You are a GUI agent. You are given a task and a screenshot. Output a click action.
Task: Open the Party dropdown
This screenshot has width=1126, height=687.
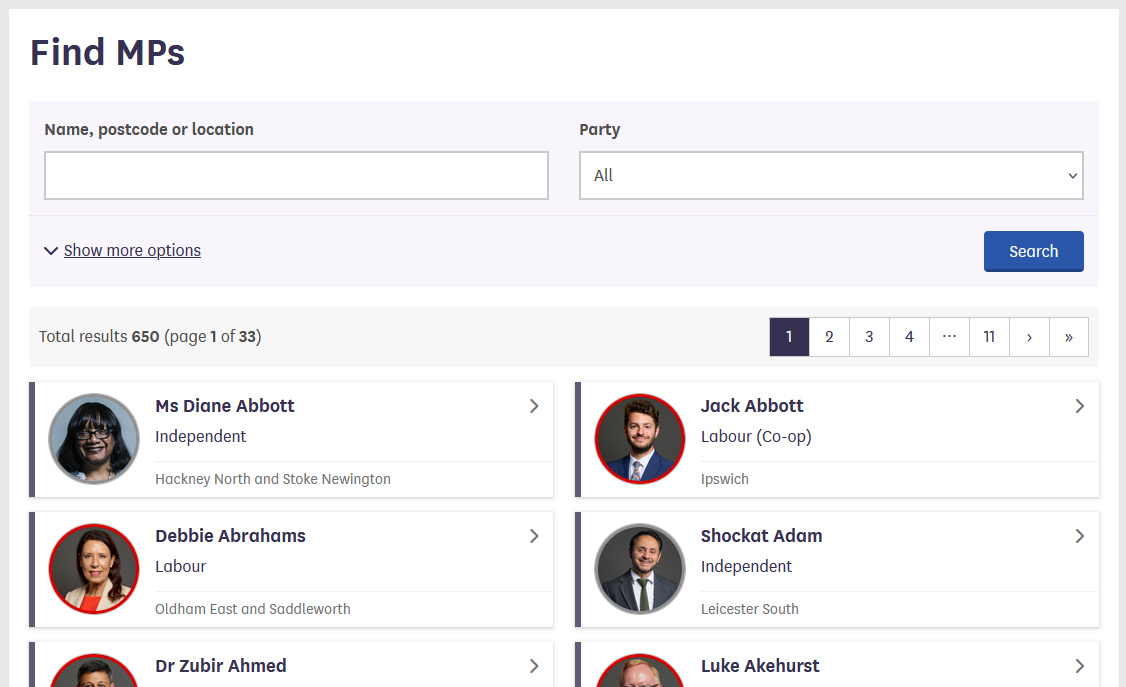pos(831,176)
